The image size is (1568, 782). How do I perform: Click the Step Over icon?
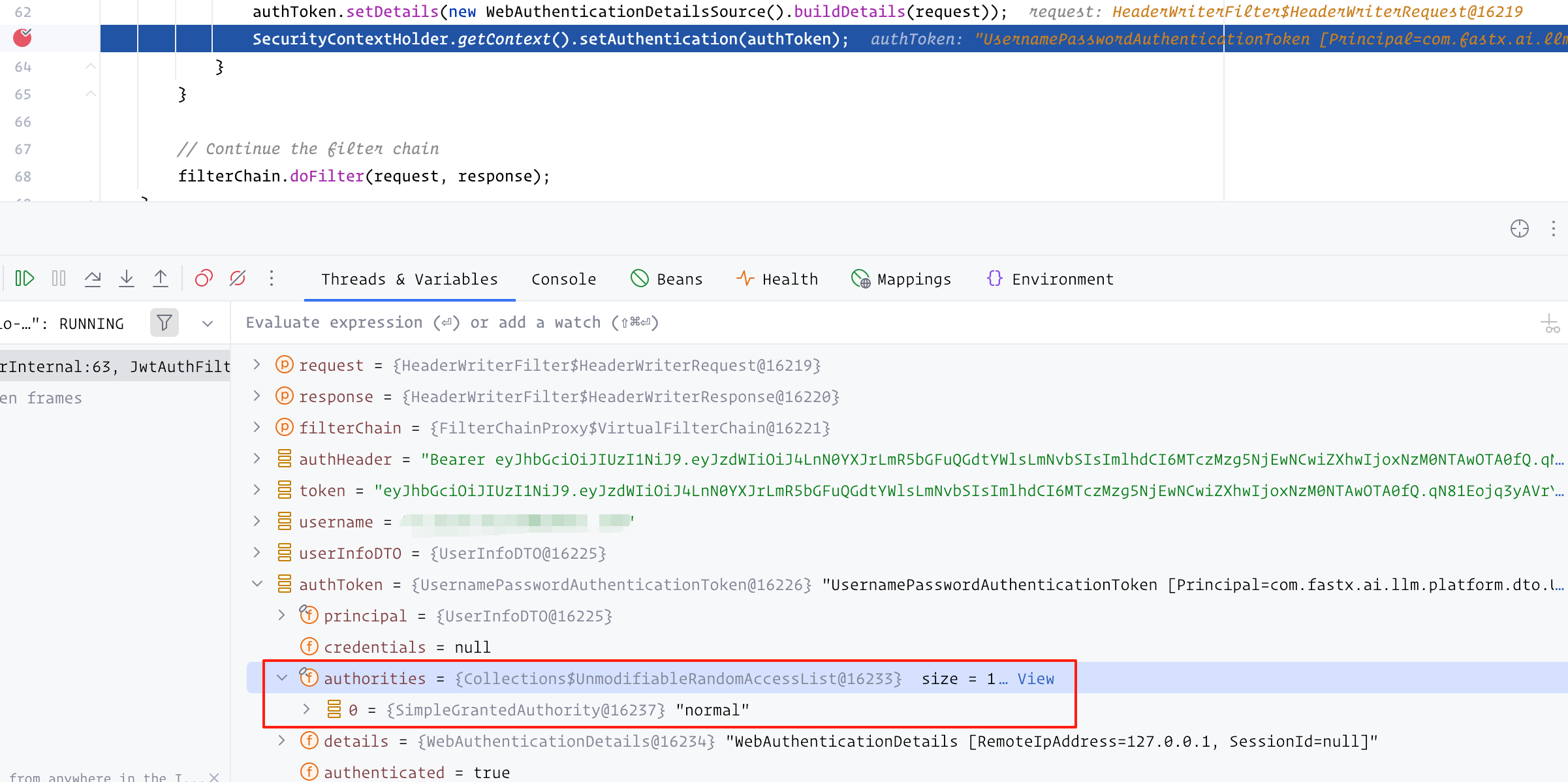click(x=93, y=279)
